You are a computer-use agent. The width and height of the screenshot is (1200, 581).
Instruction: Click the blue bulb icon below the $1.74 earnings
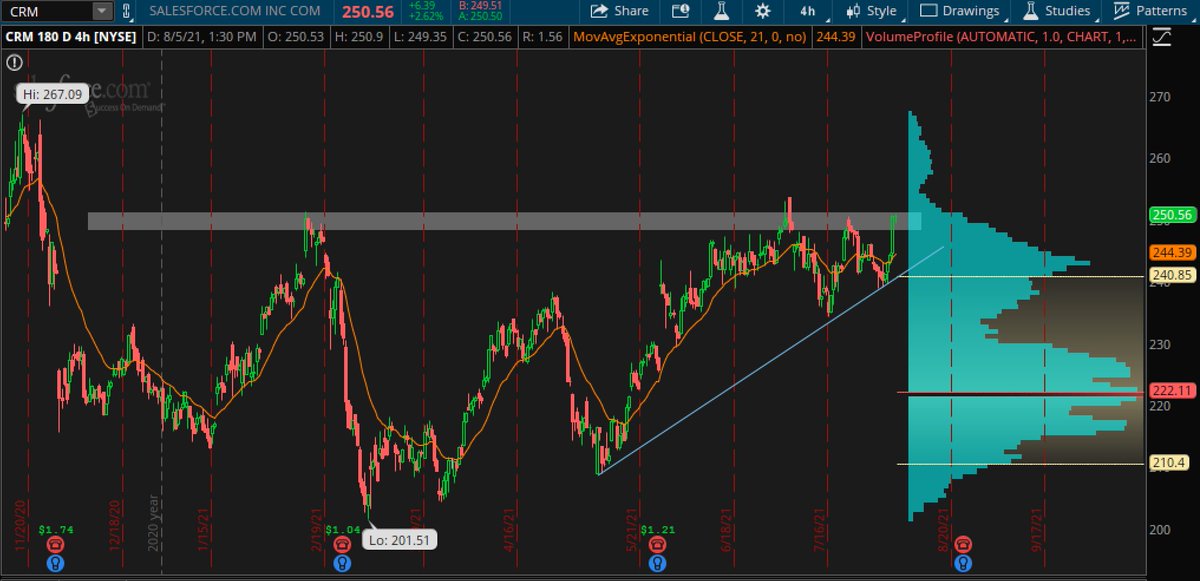click(x=55, y=564)
